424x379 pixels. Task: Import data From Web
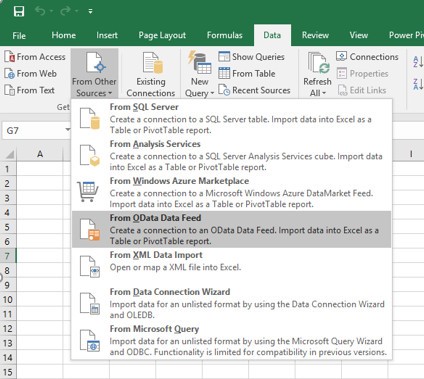tap(30, 74)
